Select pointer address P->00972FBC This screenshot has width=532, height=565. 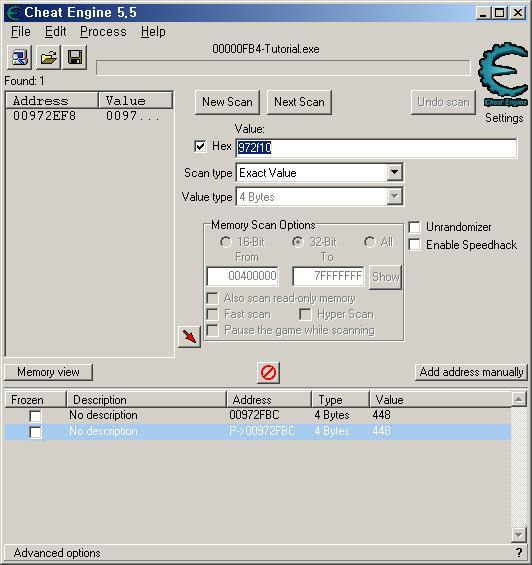pyautogui.click(x=262, y=431)
